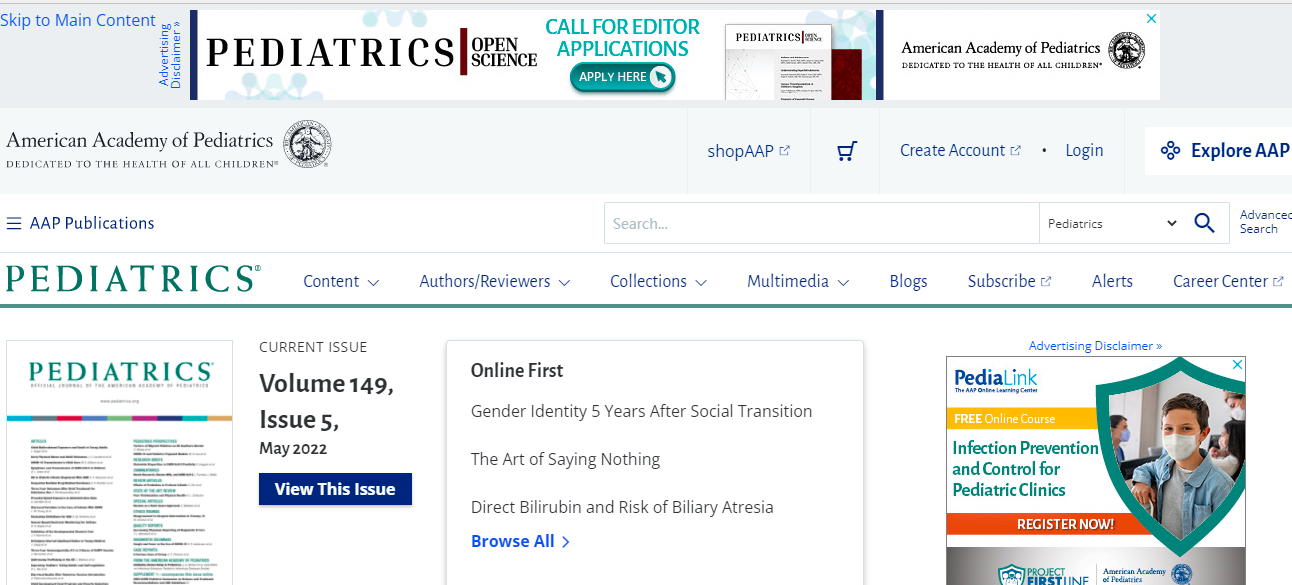Viewport: 1292px width, 585px height.
Task: Click the View This Issue button
Action: 335,489
